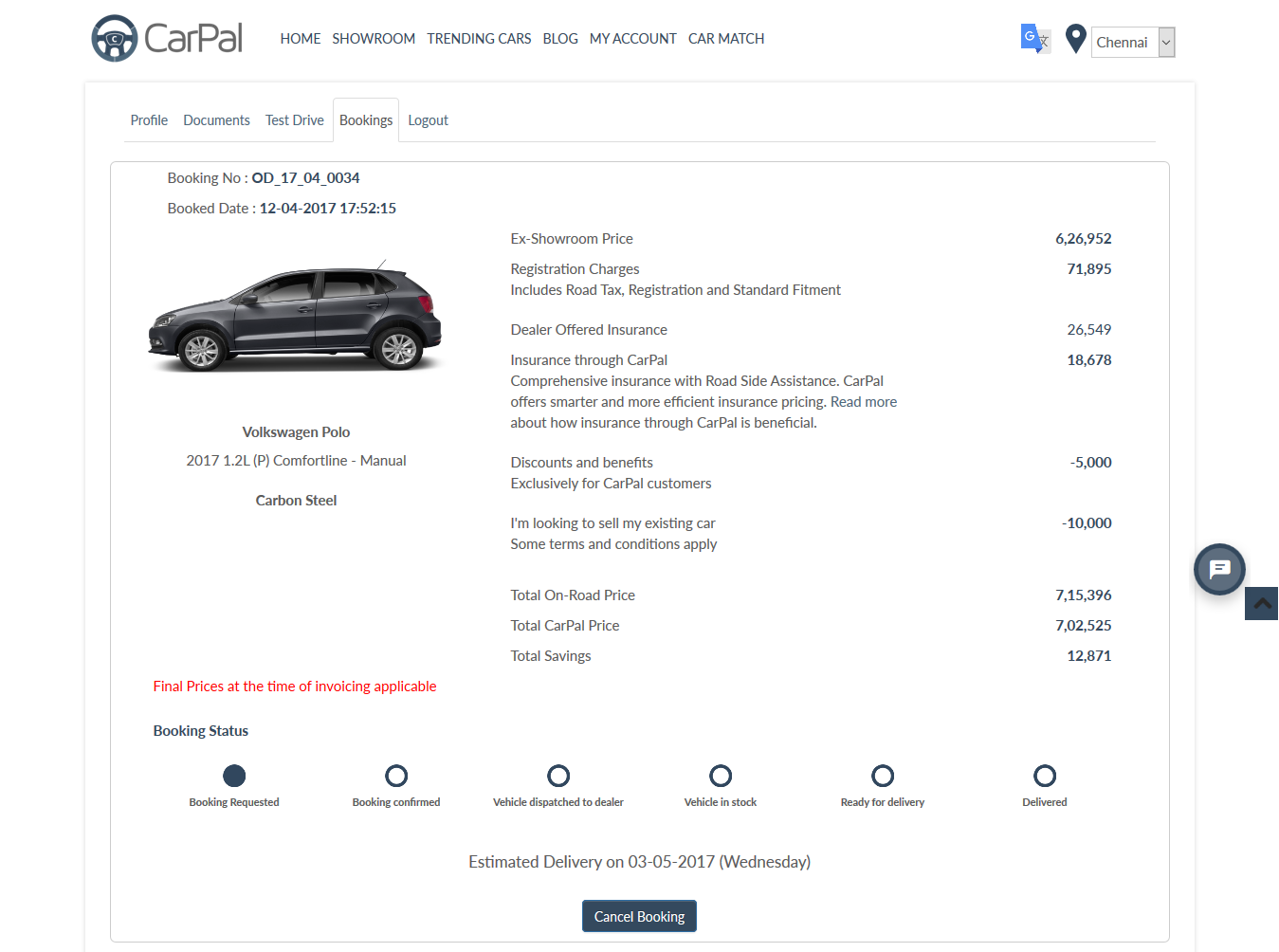Switch to the Profile tab
This screenshot has width=1279, height=952.
(149, 120)
